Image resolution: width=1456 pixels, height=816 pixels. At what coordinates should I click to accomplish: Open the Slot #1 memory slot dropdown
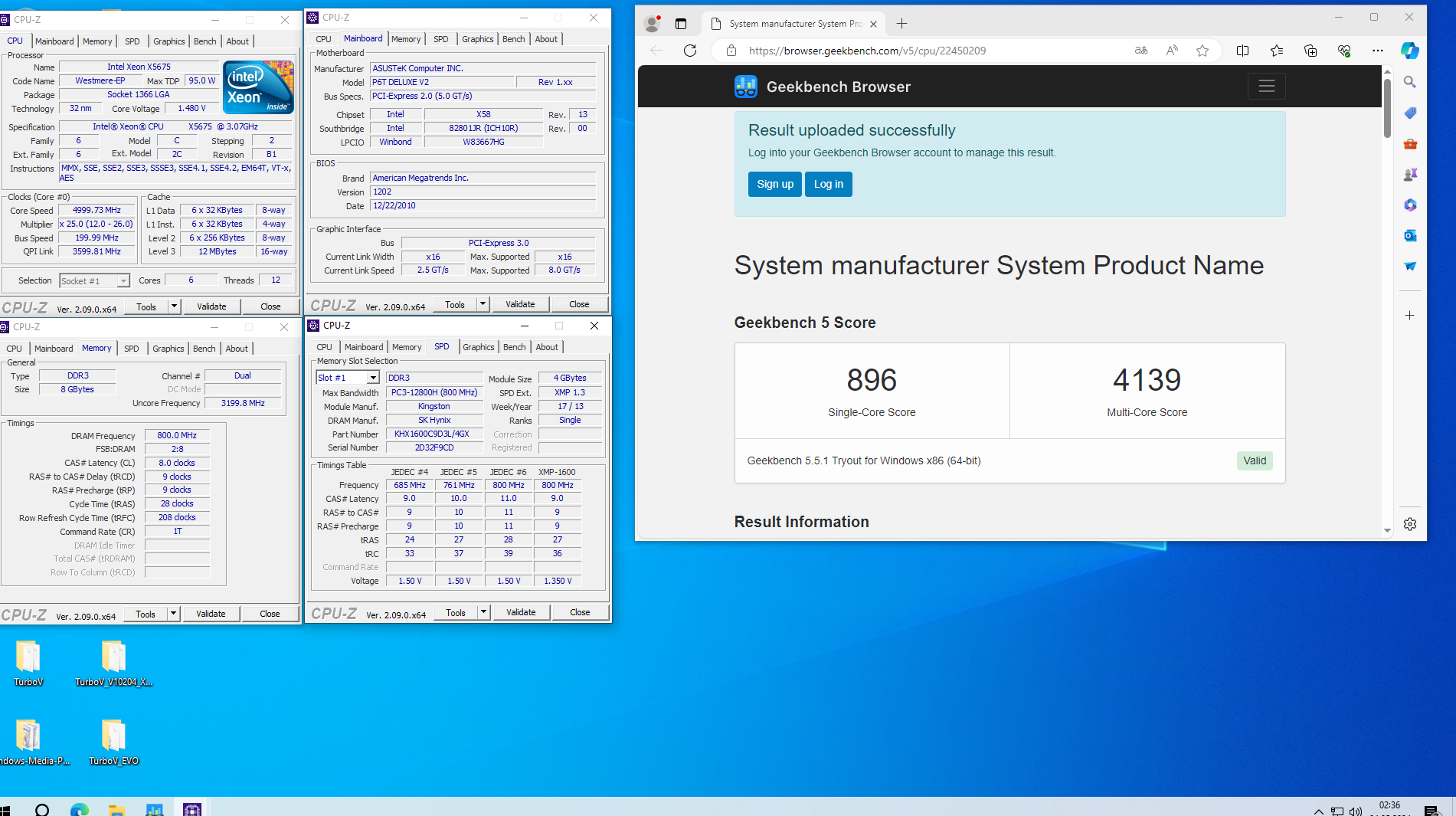(x=348, y=378)
